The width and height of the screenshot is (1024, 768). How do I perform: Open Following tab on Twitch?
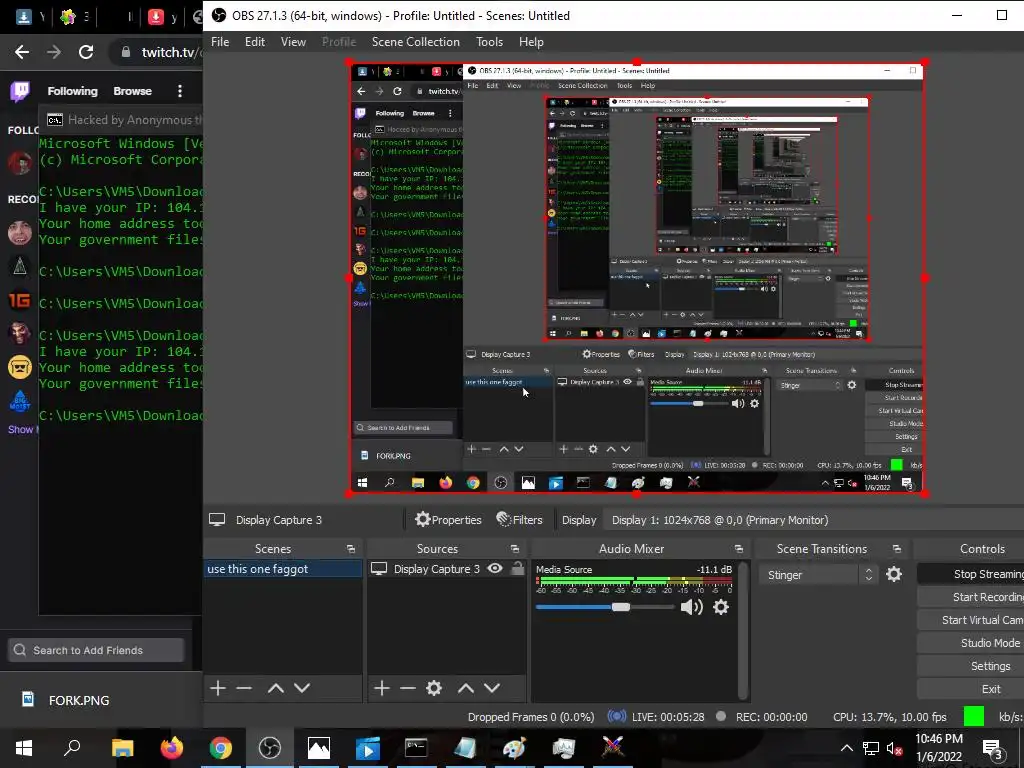[x=72, y=91]
